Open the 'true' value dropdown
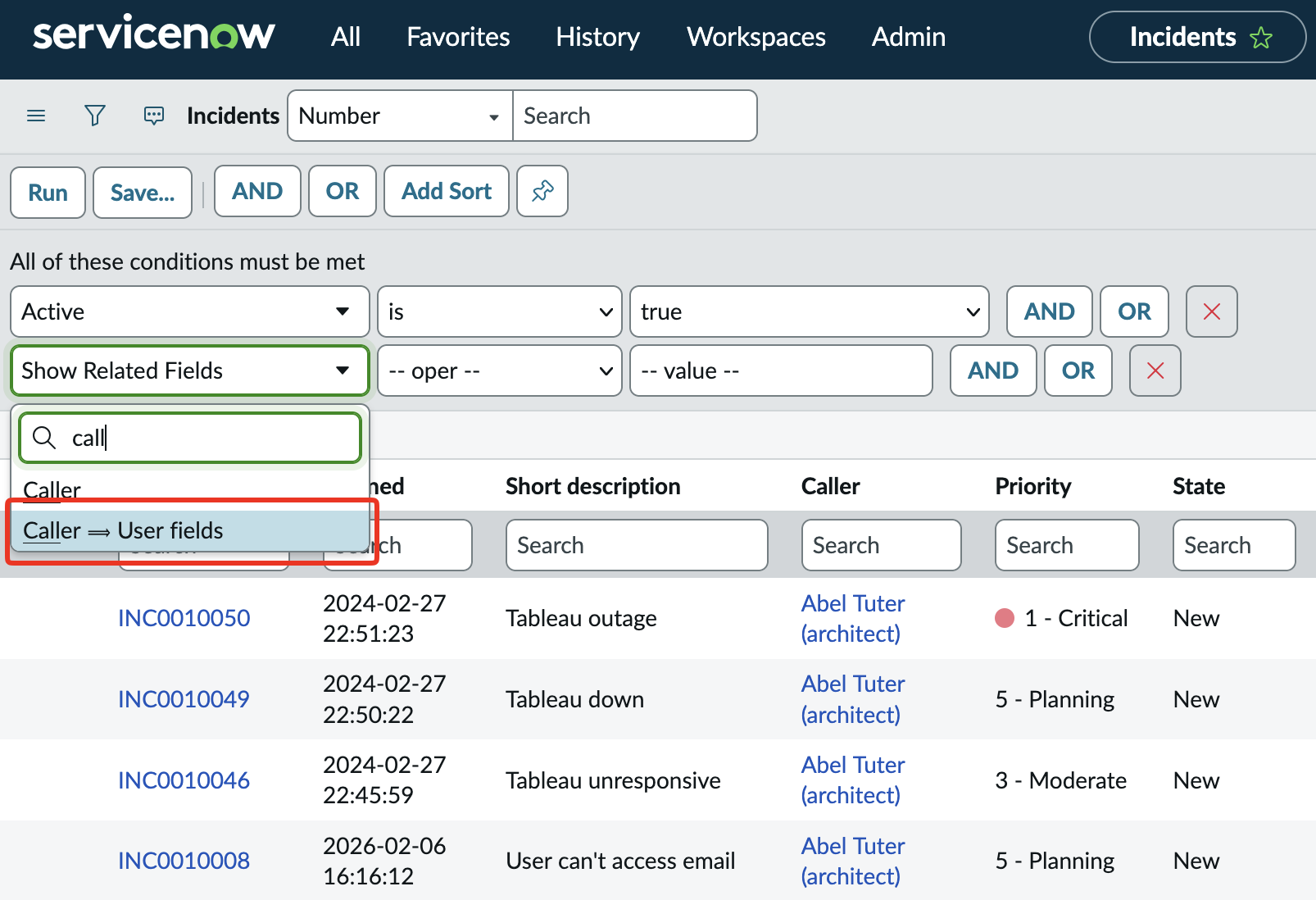The width and height of the screenshot is (1316, 900). click(x=809, y=311)
